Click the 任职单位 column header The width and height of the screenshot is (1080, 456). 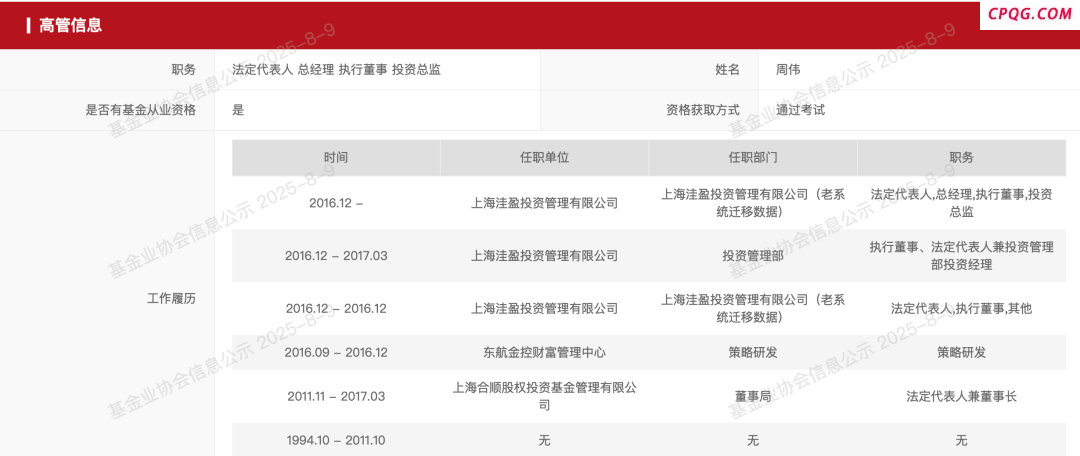544,158
